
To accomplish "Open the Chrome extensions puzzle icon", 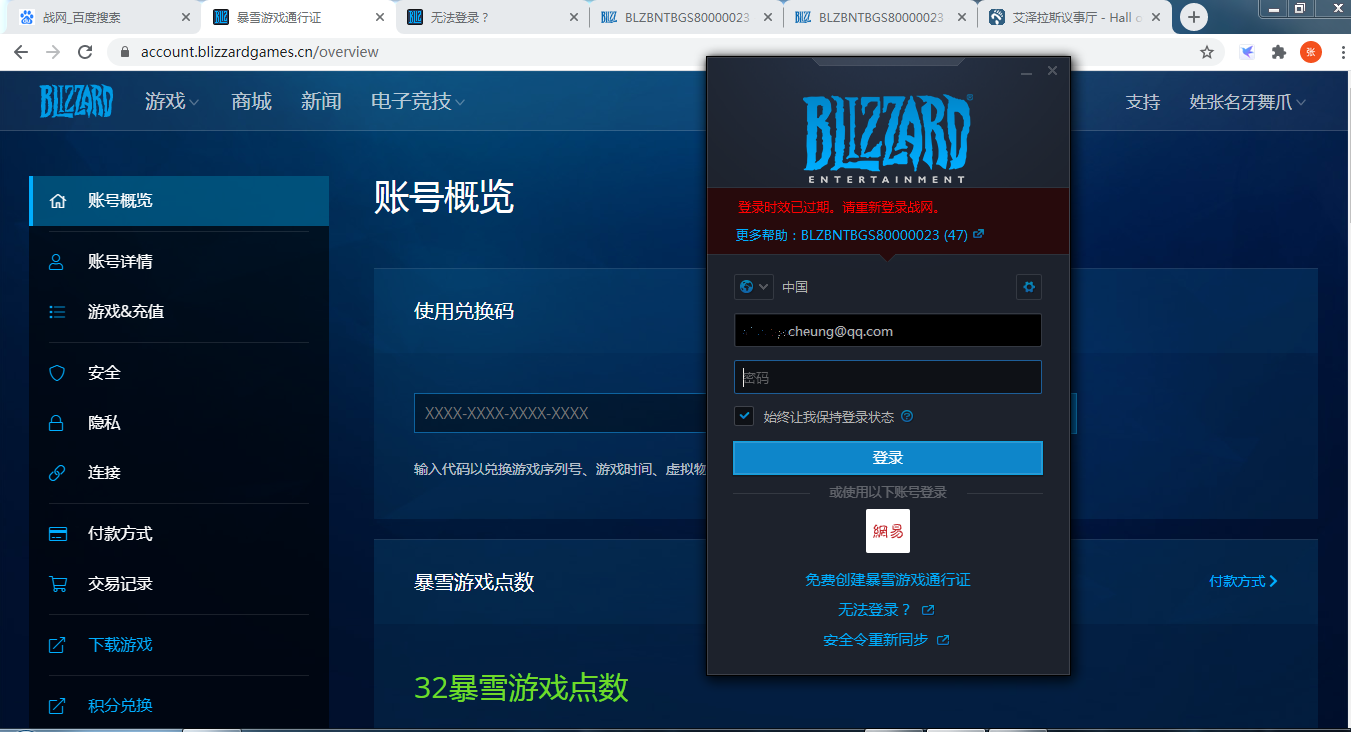I will (x=1278, y=52).
